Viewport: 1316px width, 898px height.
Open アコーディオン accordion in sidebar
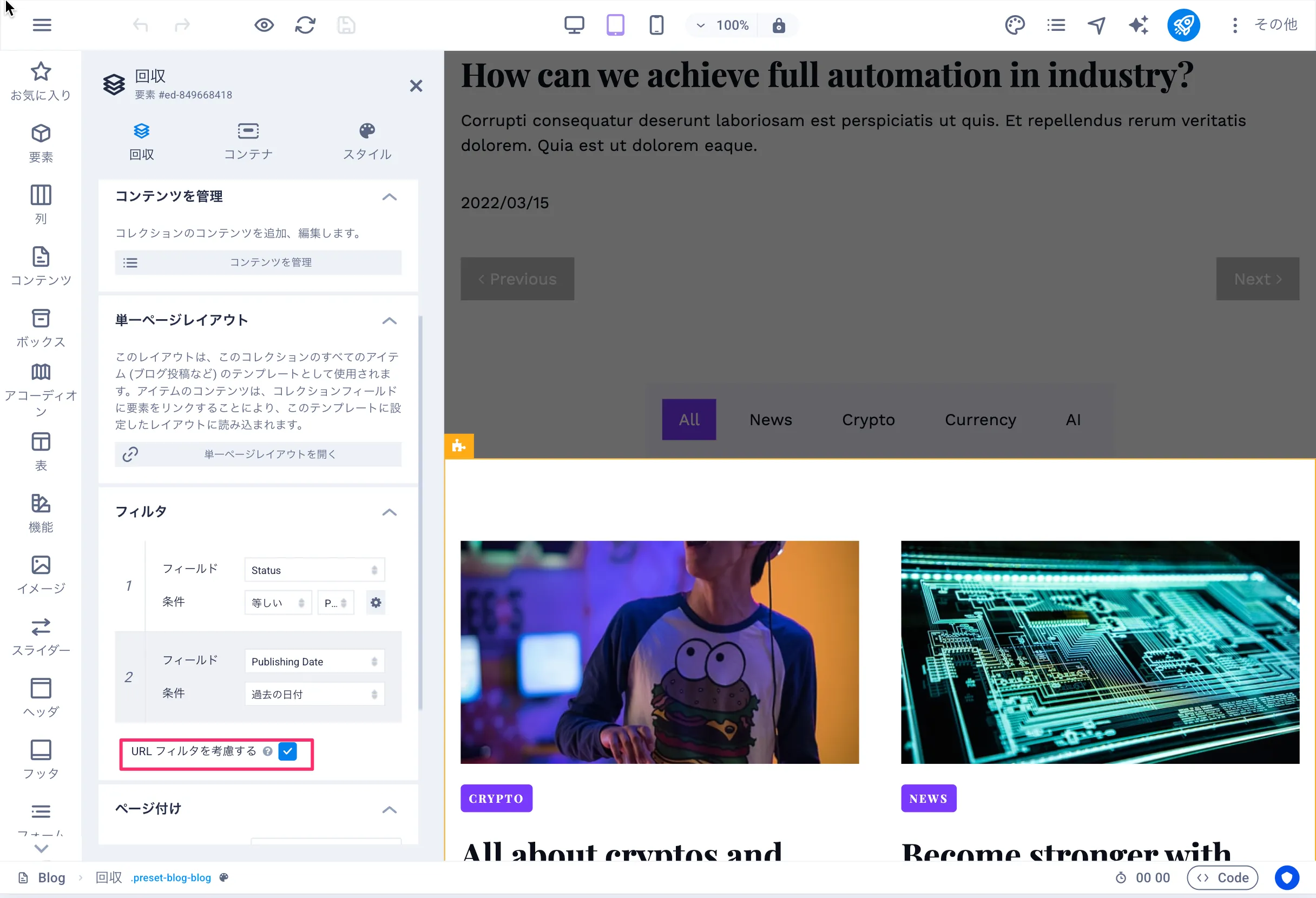[x=41, y=391]
